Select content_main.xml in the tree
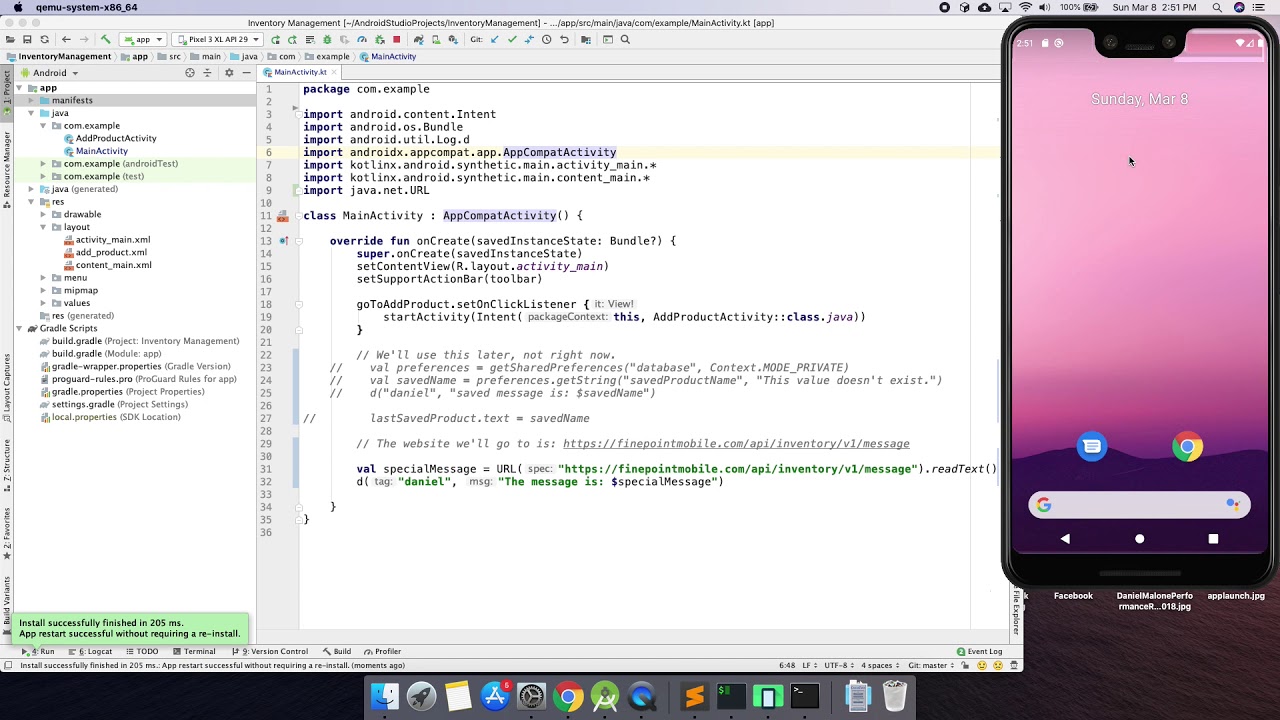 113,265
